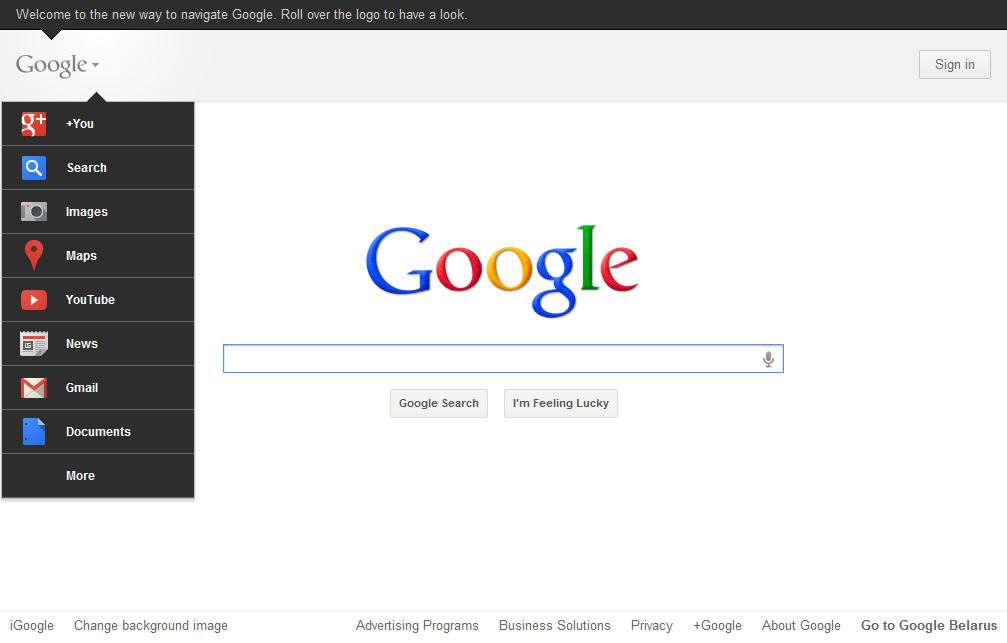The height and width of the screenshot is (643, 1007).
Task: Click the +Google footer link
Action: (717, 626)
